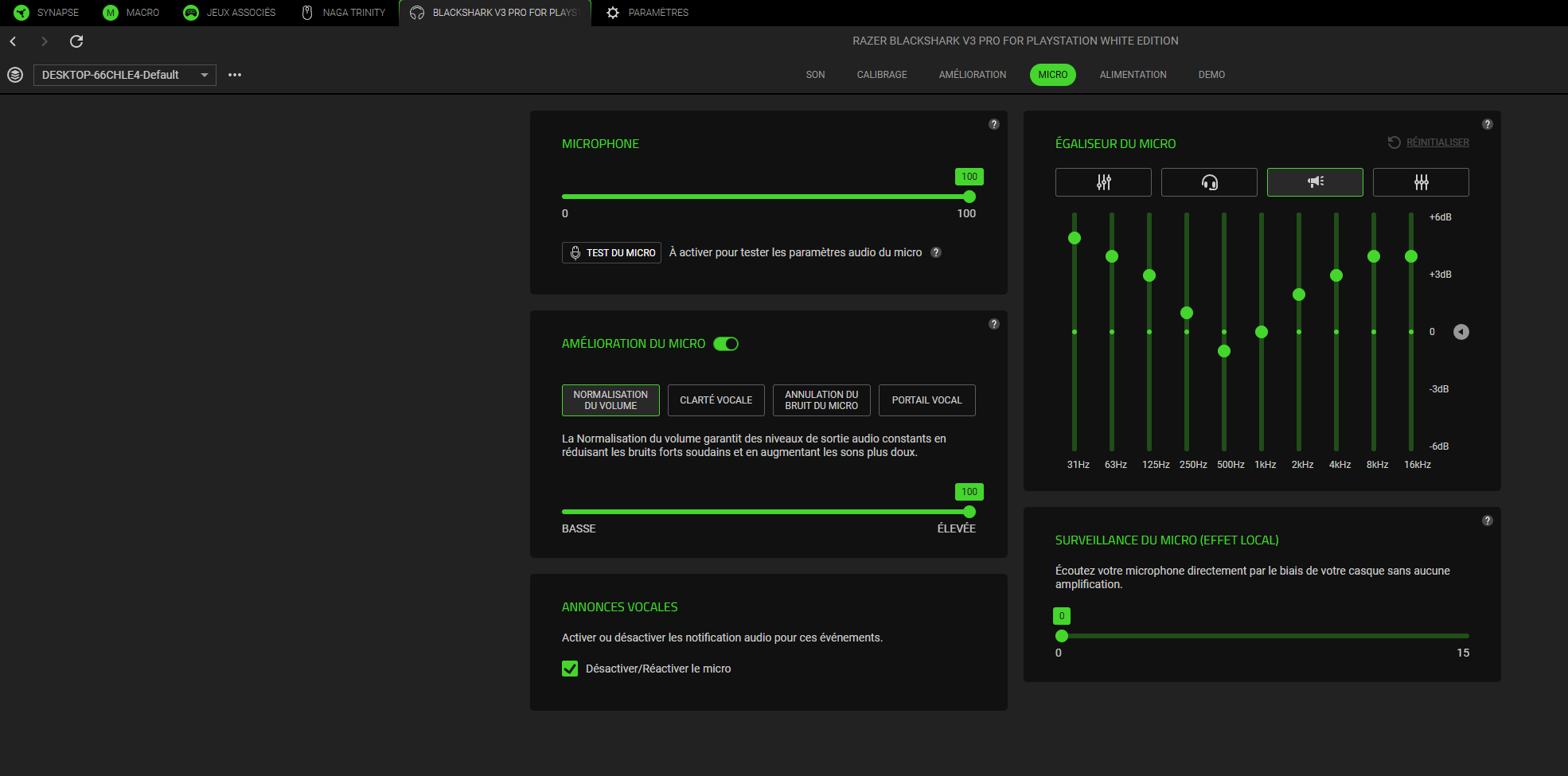This screenshot has height=776, width=1568.
Task: Click help icon in Surveillance du micro panel
Action: coord(1488,521)
